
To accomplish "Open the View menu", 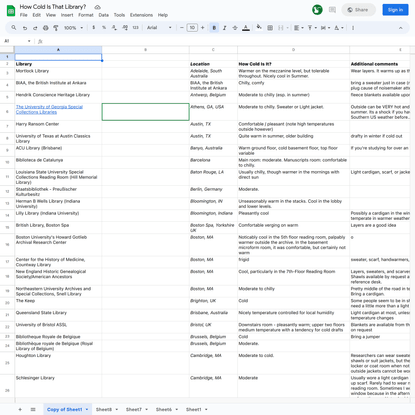I will (x=51, y=15).
